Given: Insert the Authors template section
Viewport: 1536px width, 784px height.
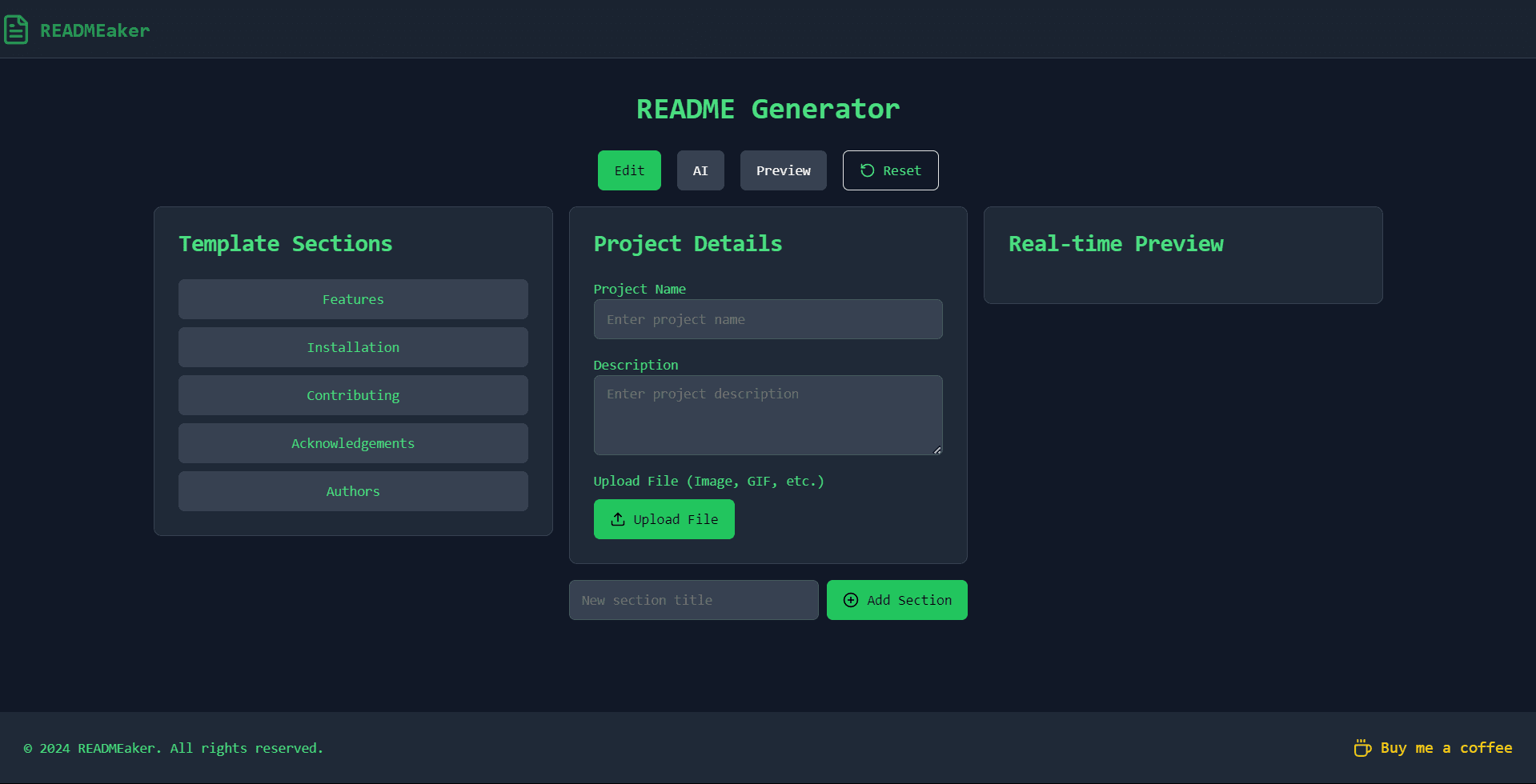Looking at the screenshot, I should click(x=353, y=491).
